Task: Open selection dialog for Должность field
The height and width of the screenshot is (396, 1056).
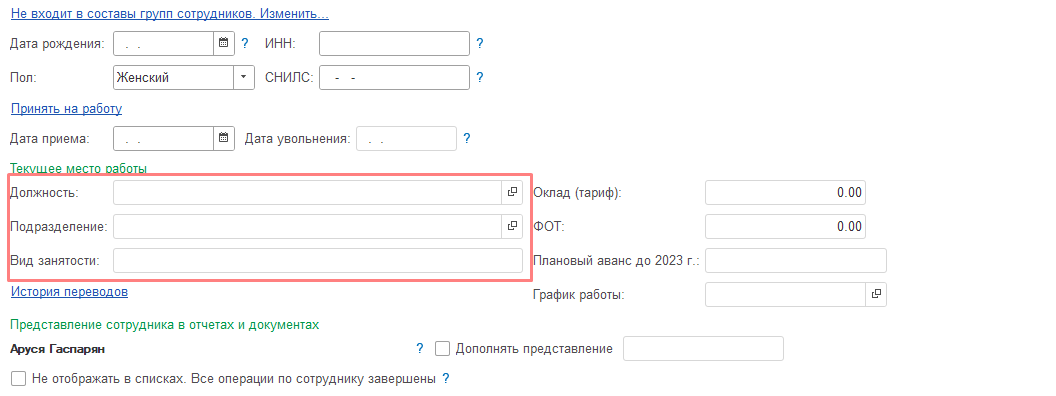Action: pos(513,193)
